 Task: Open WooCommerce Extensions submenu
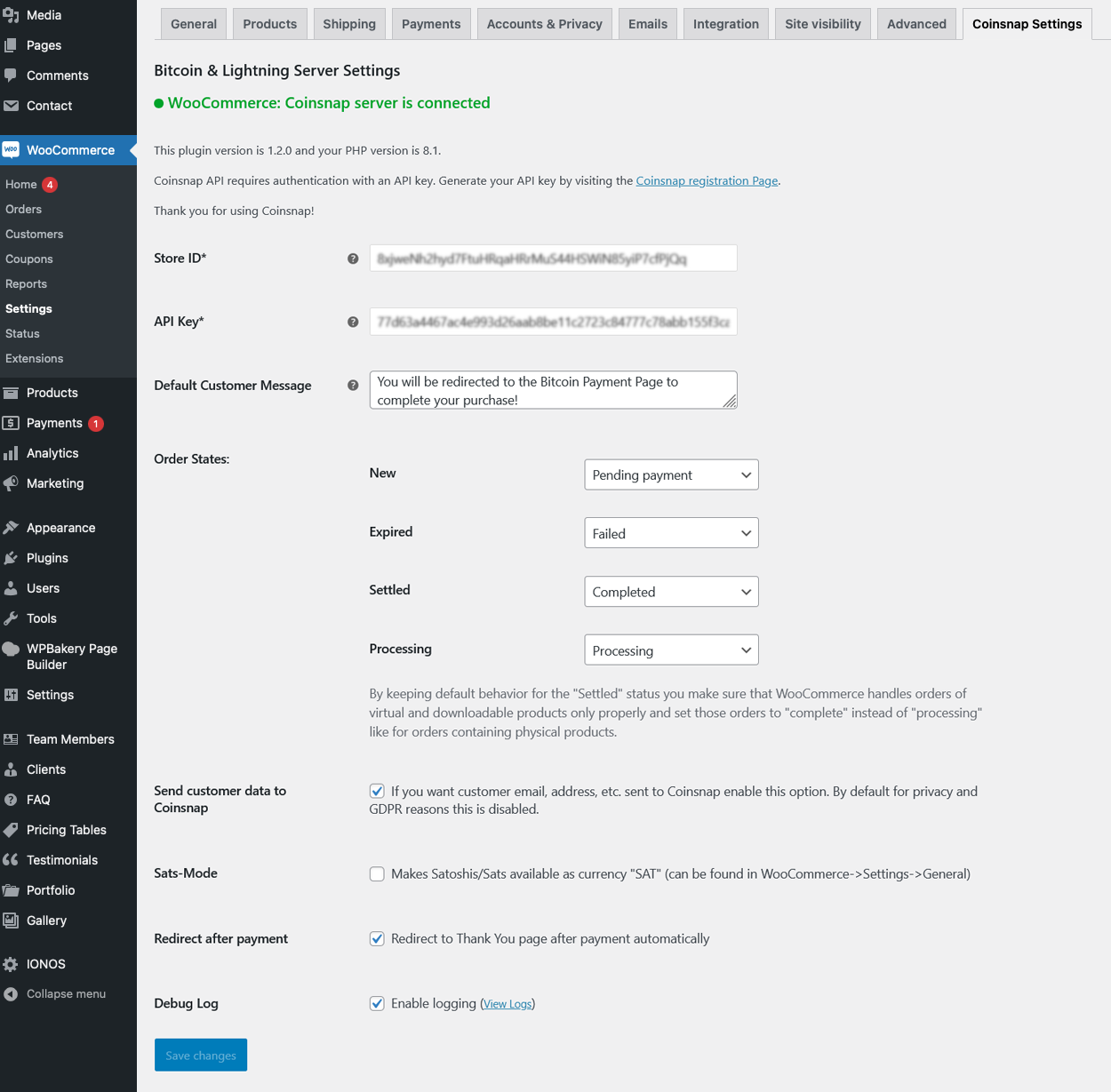pyautogui.click(x=35, y=359)
